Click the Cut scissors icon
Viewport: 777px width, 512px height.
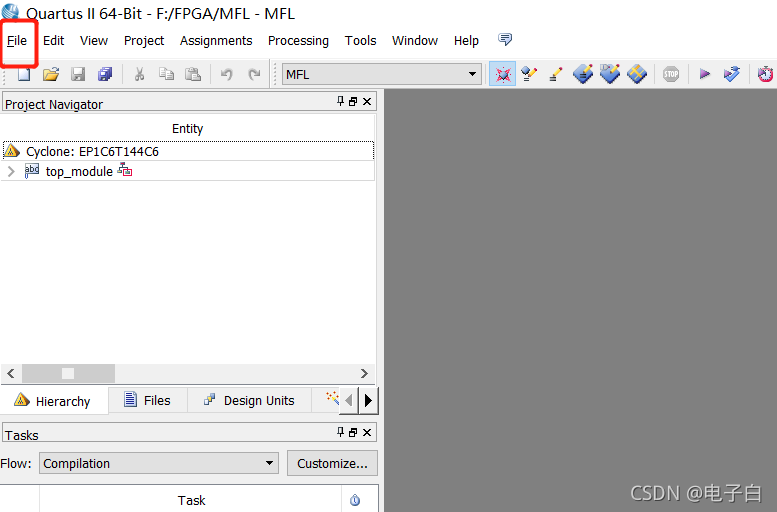tap(139, 74)
